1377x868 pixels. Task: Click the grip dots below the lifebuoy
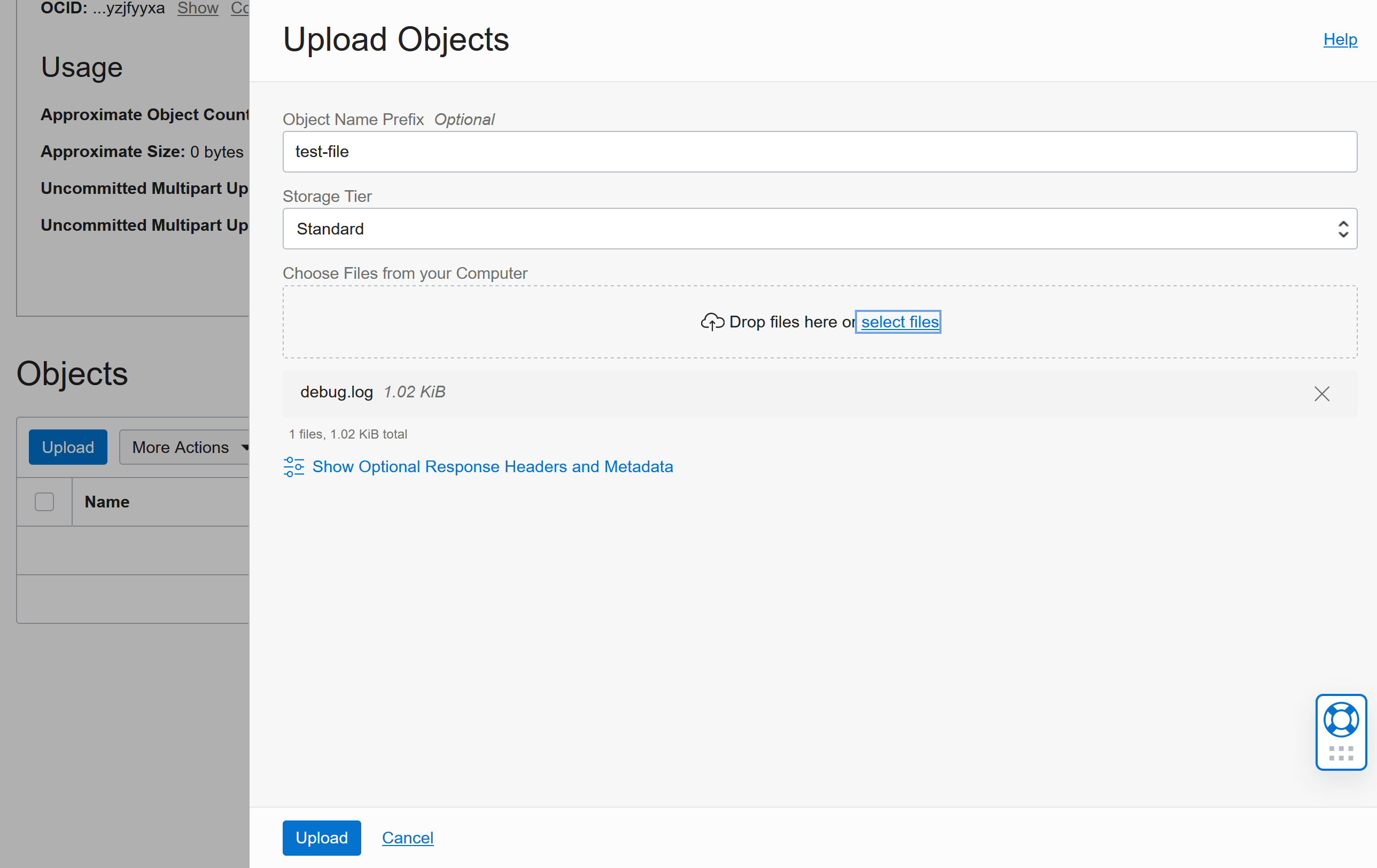(1341, 753)
